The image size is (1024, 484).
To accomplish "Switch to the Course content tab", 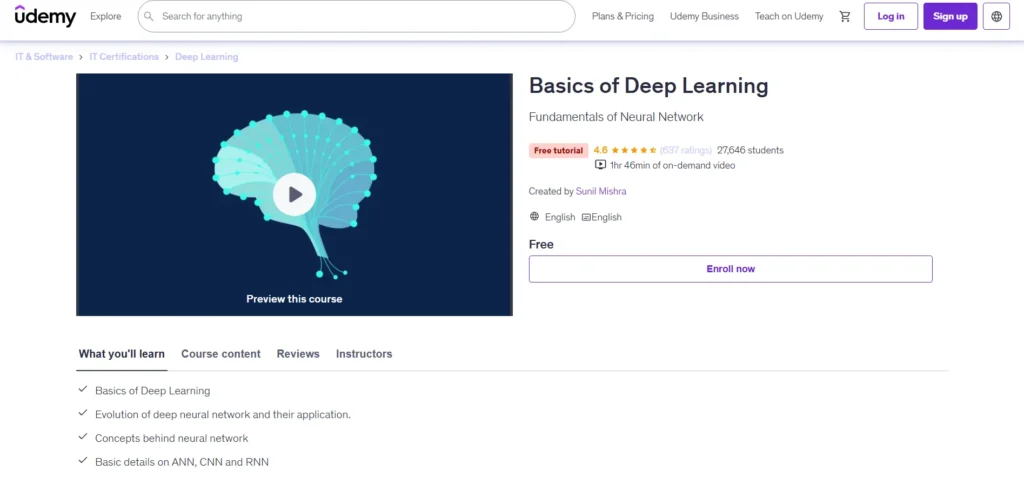I will [x=220, y=354].
